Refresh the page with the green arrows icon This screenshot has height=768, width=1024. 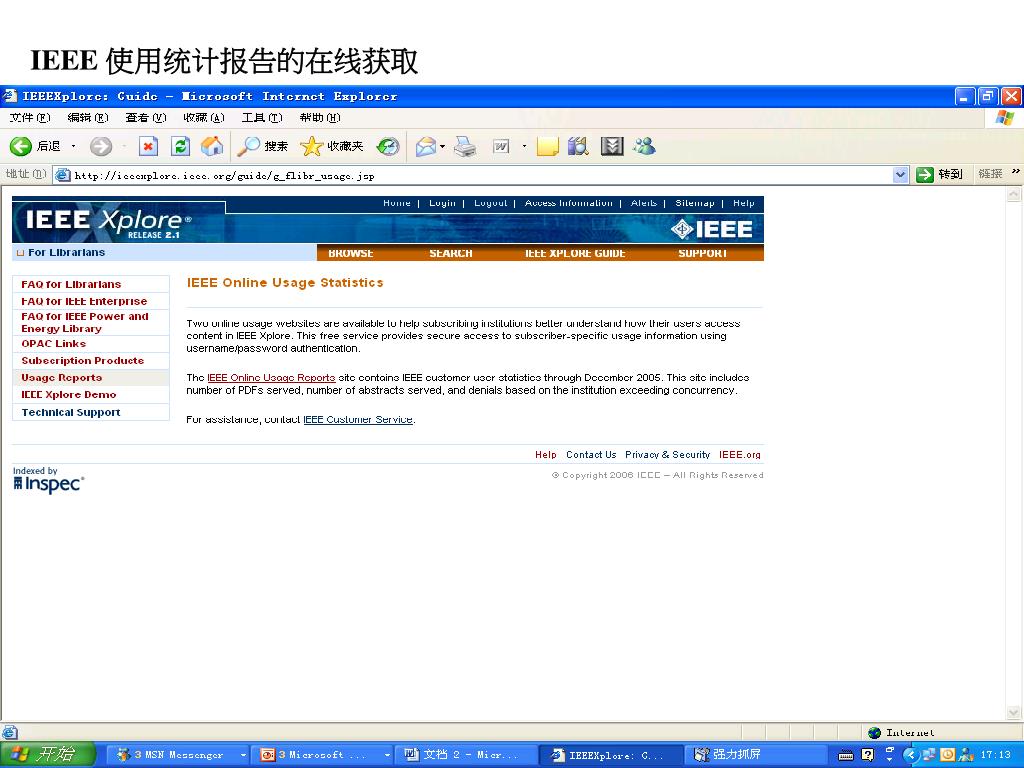click(180, 146)
